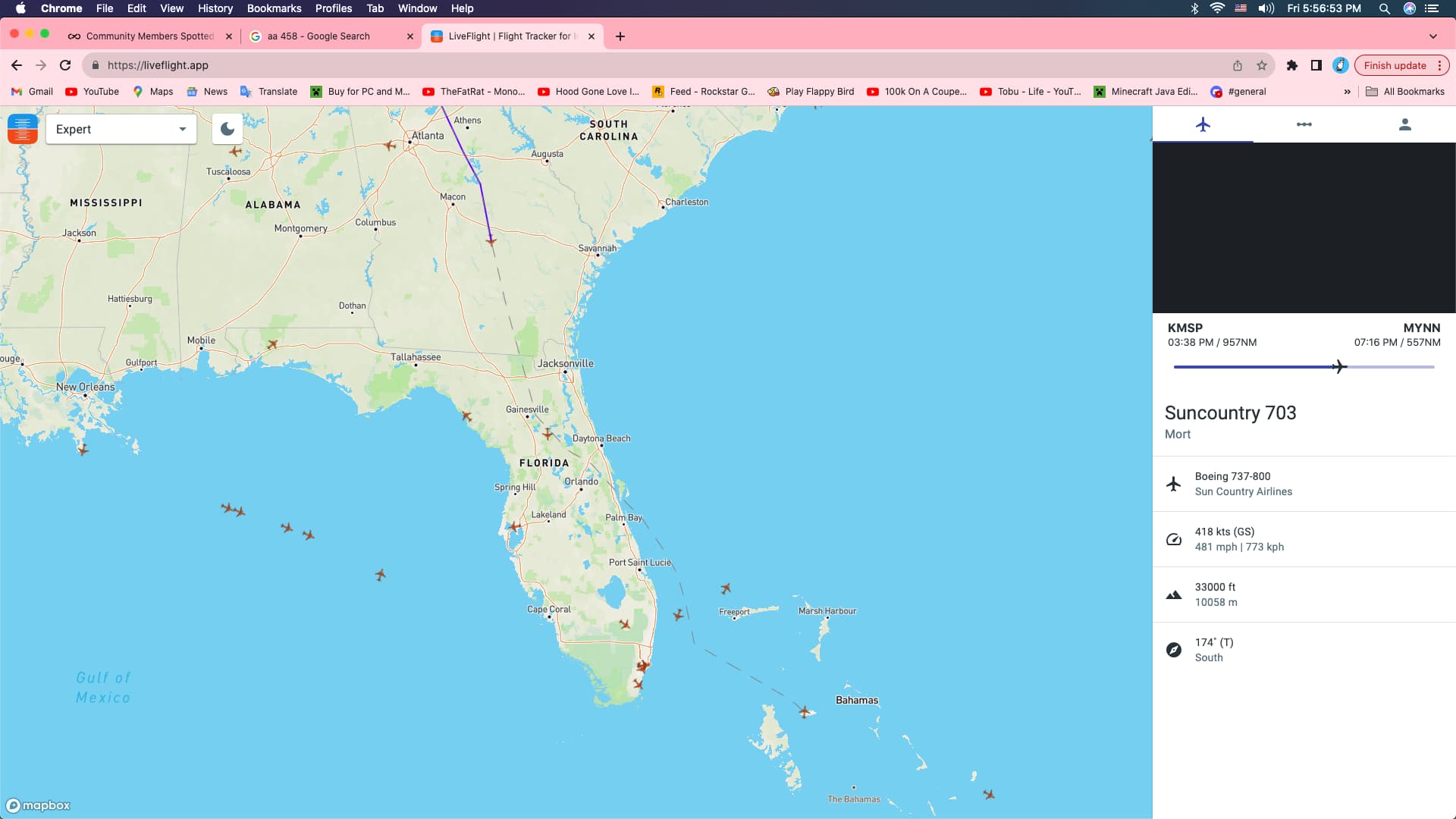
Task: Click the flight progress bar plane marker
Action: click(1339, 367)
